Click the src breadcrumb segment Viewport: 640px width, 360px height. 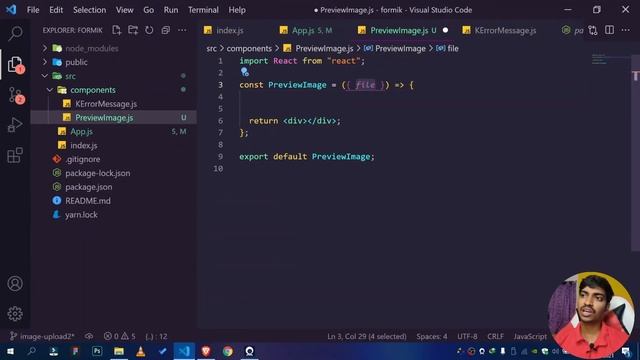(211, 49)
